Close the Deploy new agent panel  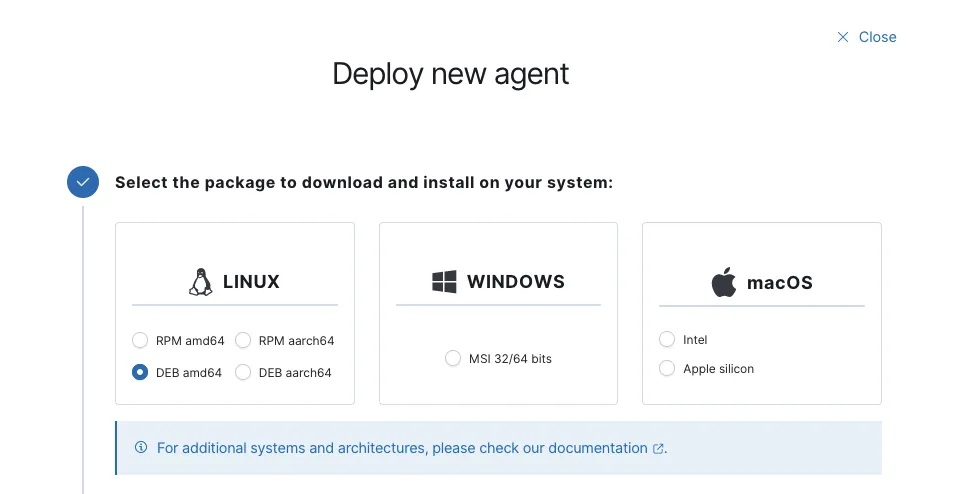coord(866,37)
